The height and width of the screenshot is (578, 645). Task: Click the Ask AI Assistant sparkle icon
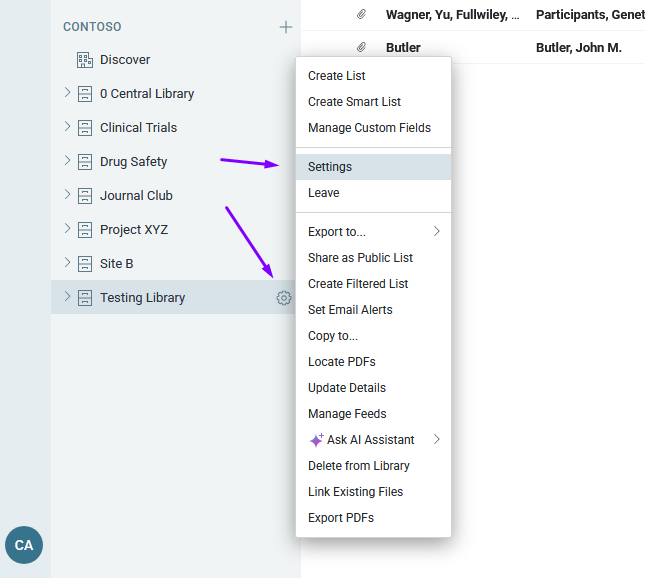coord(316,440)
